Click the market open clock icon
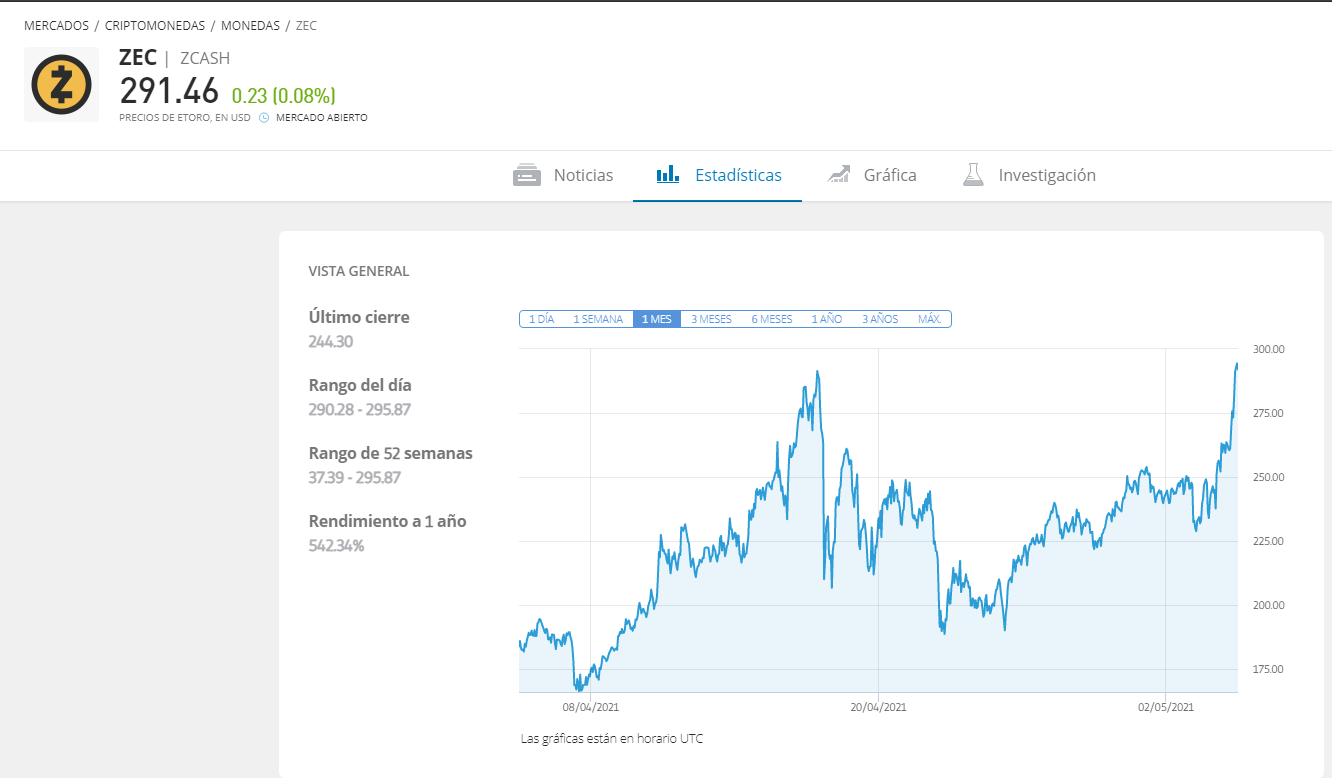 264,118
